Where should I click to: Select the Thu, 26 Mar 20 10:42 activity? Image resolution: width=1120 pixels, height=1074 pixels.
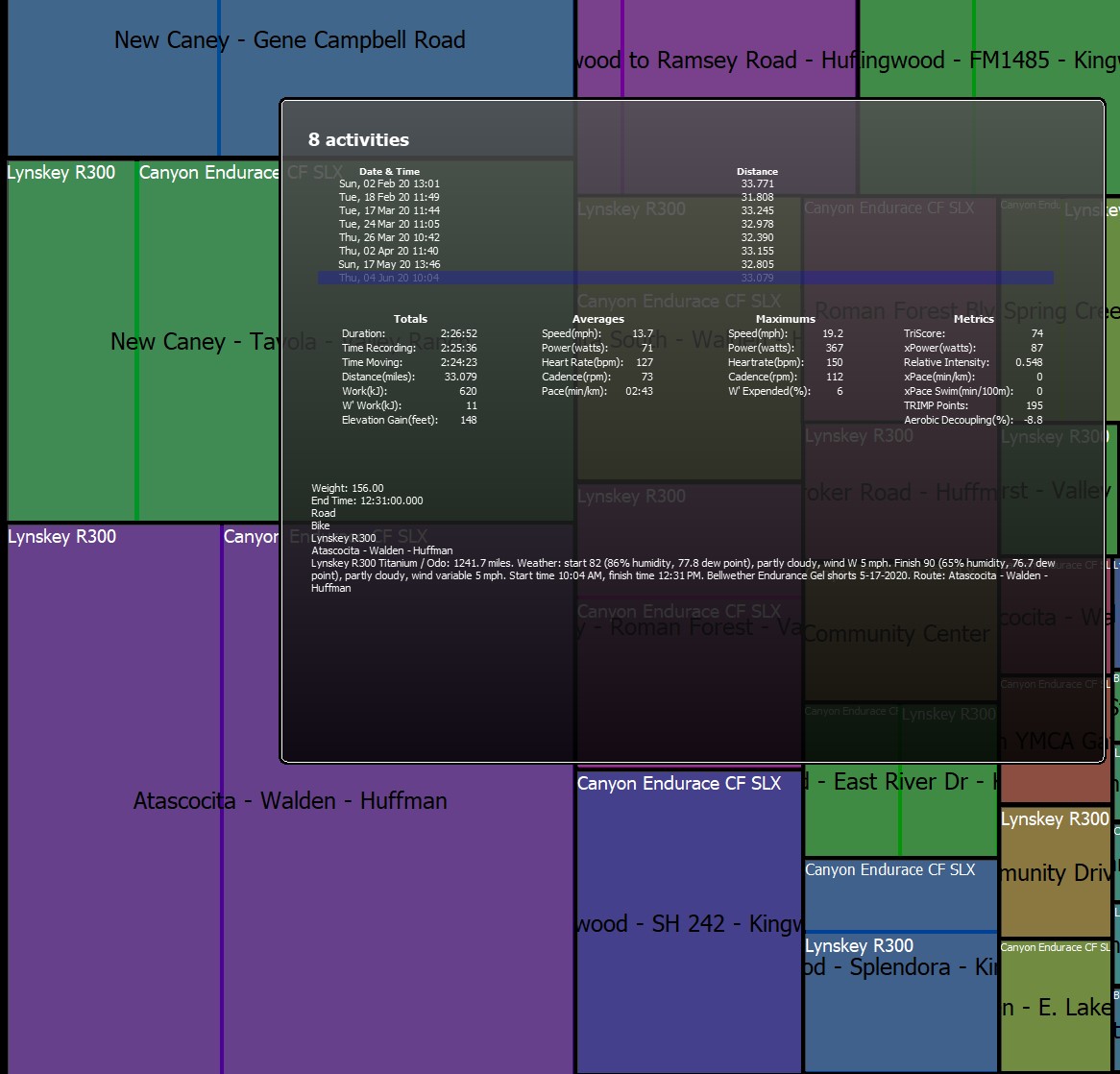pos(685,237)
